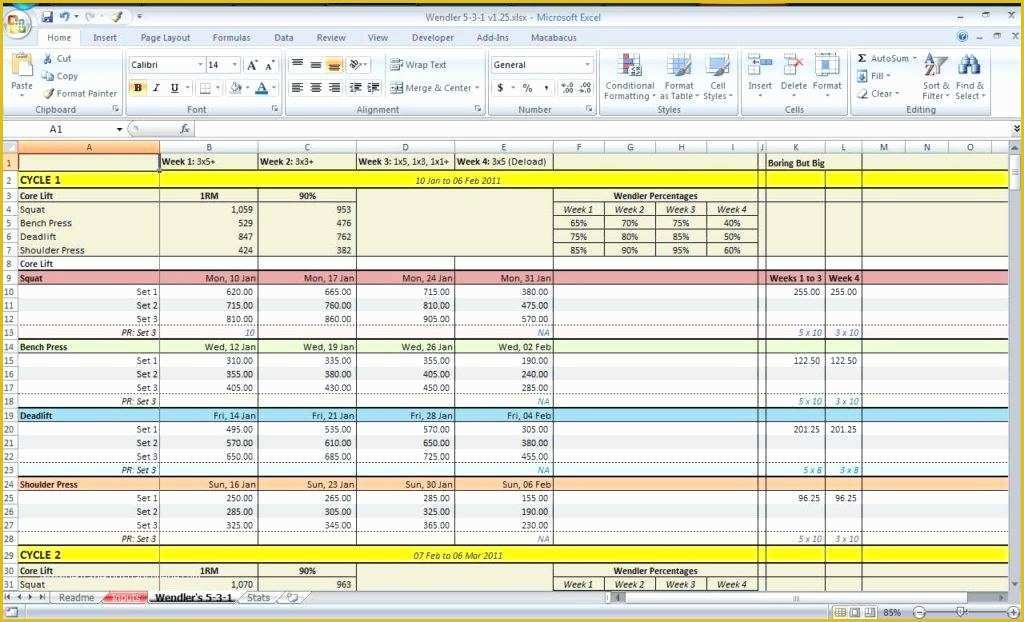1024x622 pixels.
Task: Undo last action in Quick Access toolbar
Action: click(x=65, y=17)
